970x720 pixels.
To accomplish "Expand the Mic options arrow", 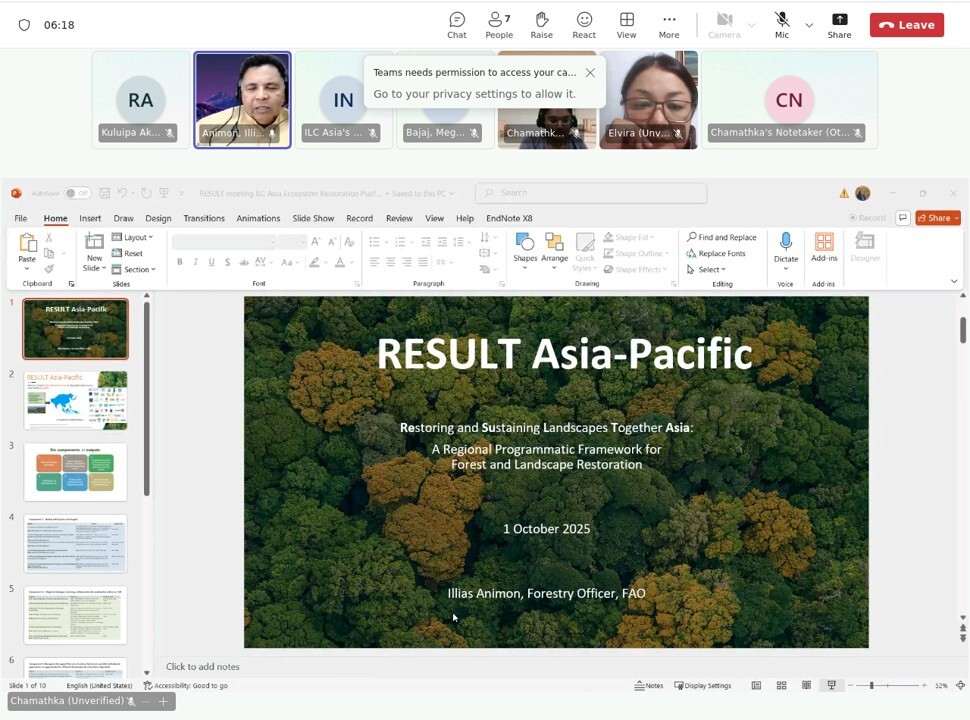I will click(x=809, y=25).
